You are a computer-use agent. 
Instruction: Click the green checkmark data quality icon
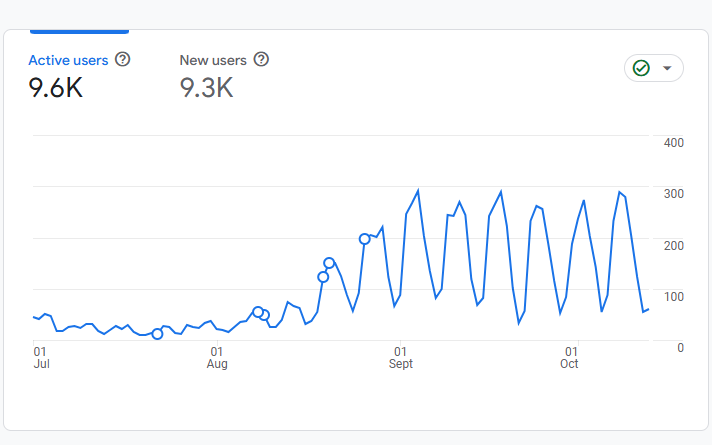pyautogui.click(x=641, y=68)
